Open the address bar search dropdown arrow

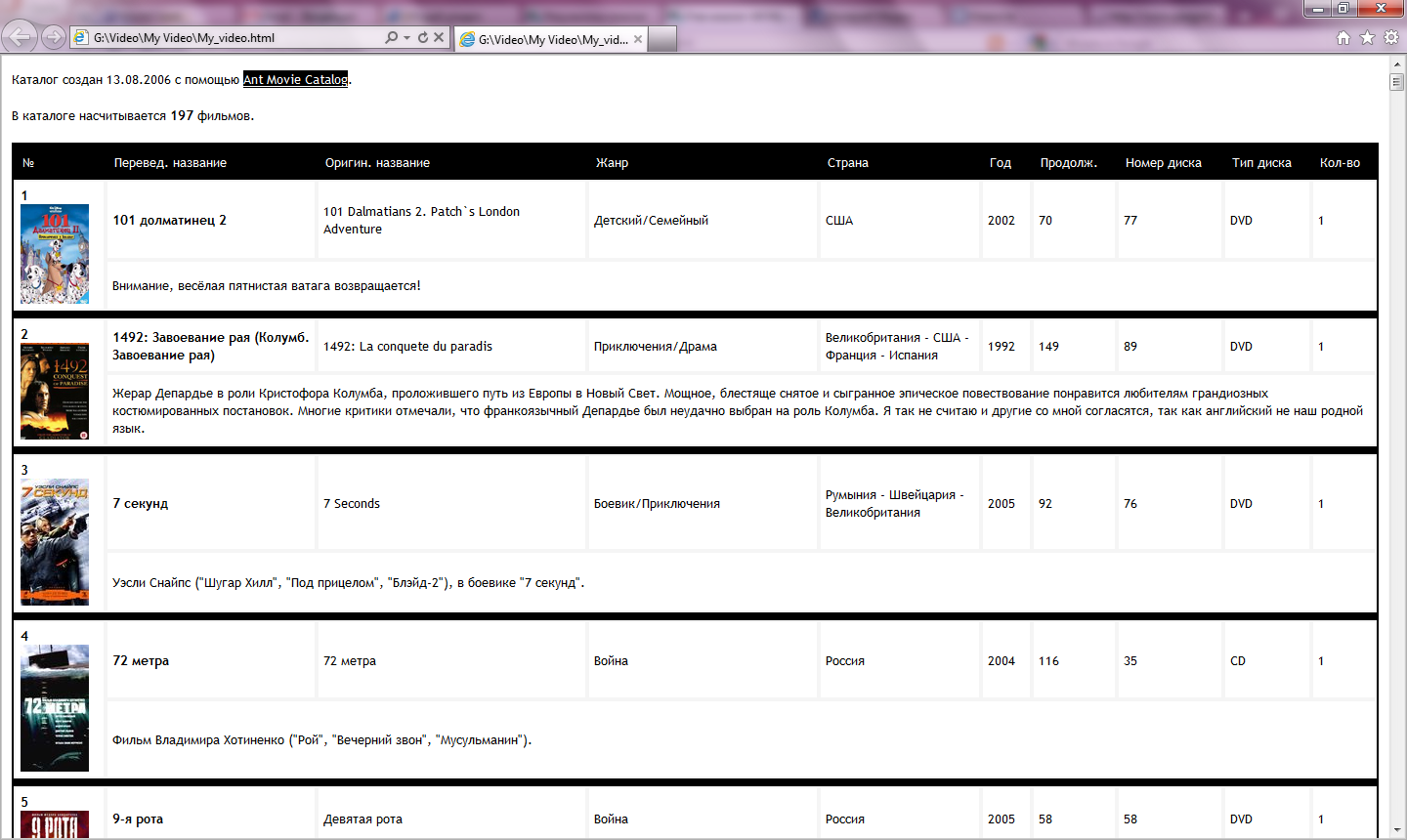coord(407,38)
